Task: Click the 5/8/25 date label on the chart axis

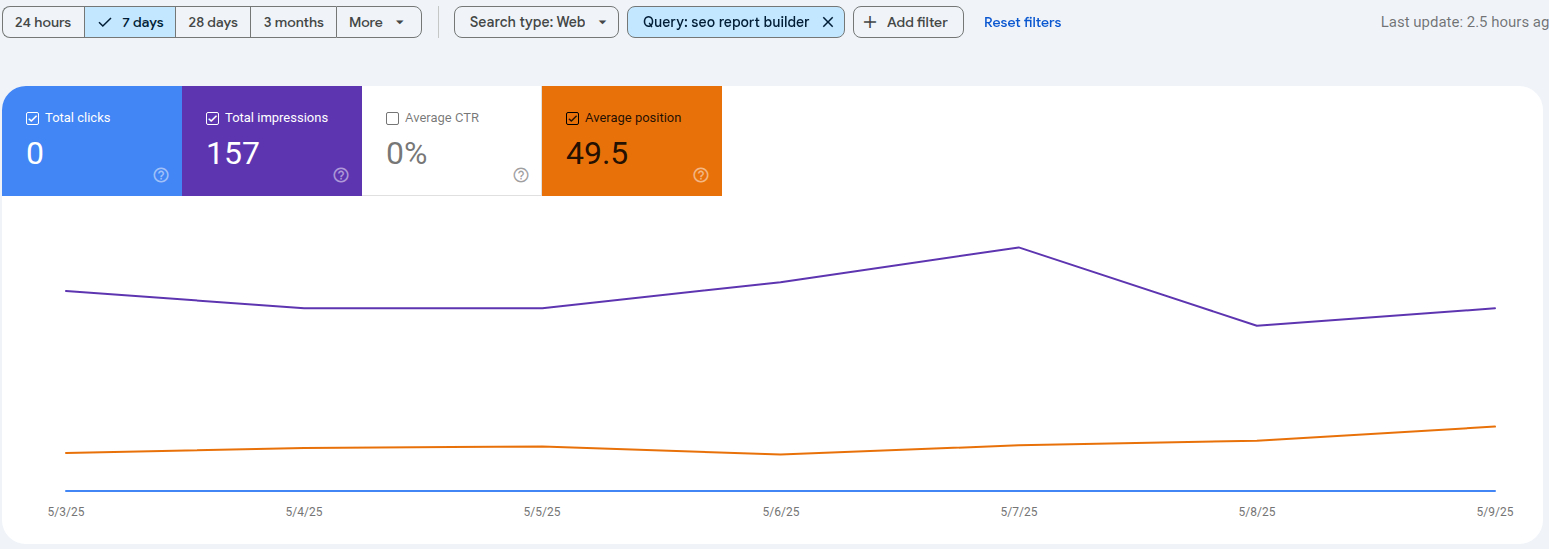Action: point(1257,512)
